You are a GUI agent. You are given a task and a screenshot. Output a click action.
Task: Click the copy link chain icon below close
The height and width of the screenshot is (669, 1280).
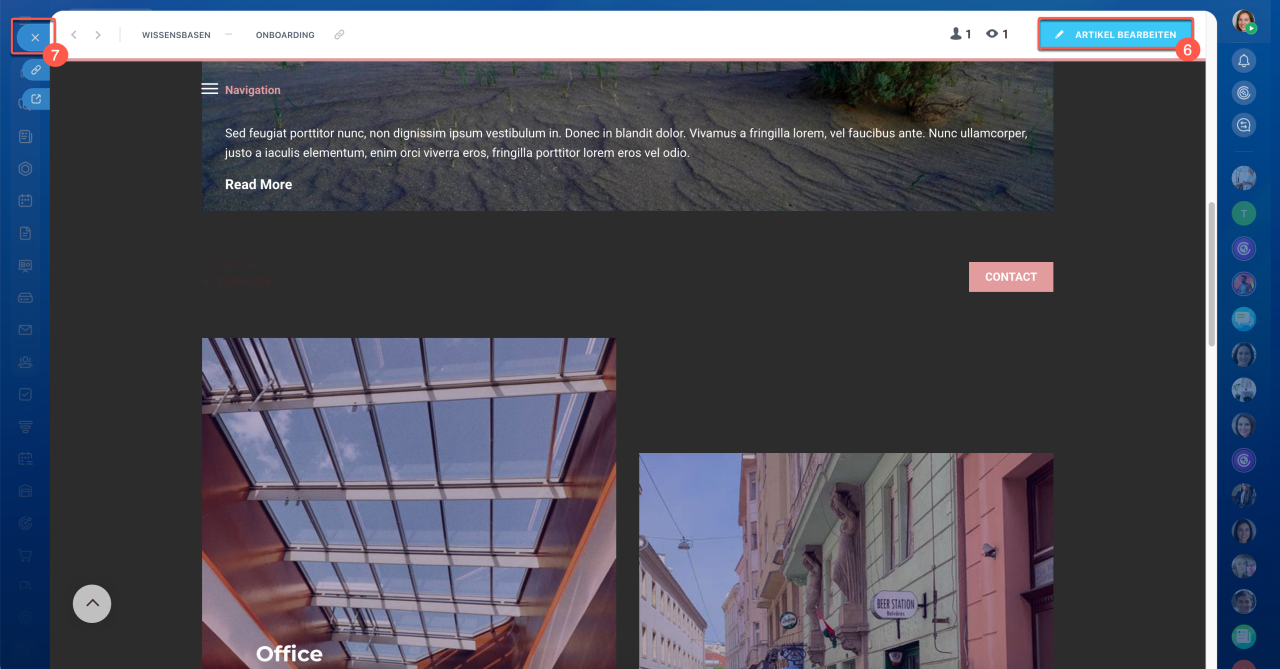[x=36, y=70]
